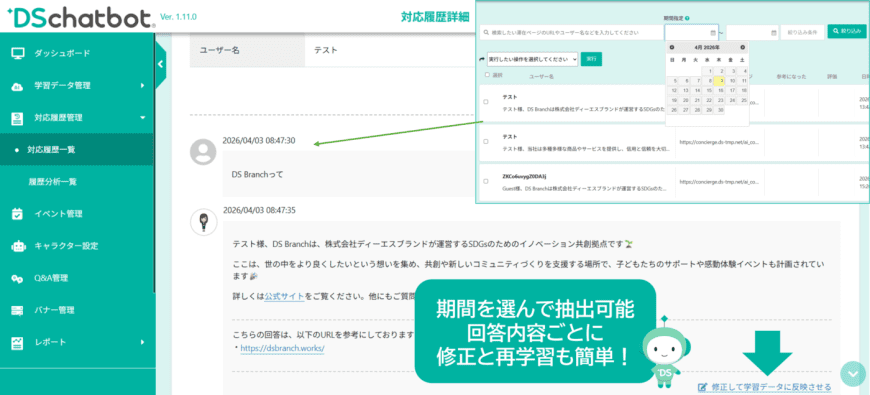The width and height of the screenshot is (870, 395).
Task: Open the Q&A管理 menu item
Action: [77, 278]
